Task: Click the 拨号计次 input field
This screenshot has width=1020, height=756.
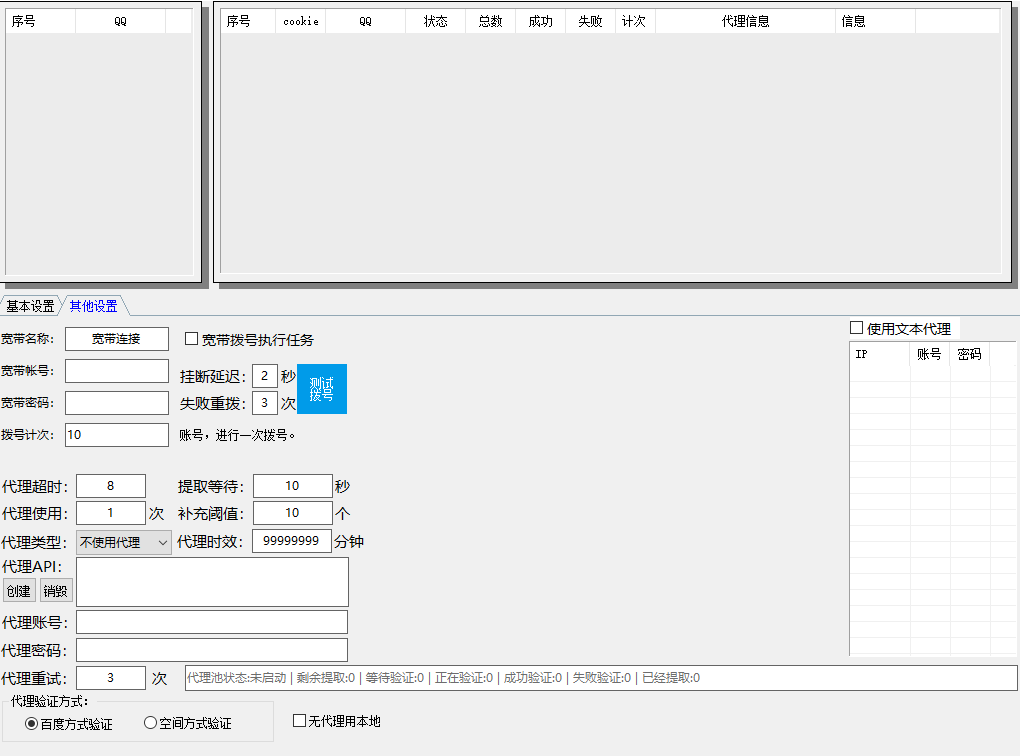Action: (116, 435)
